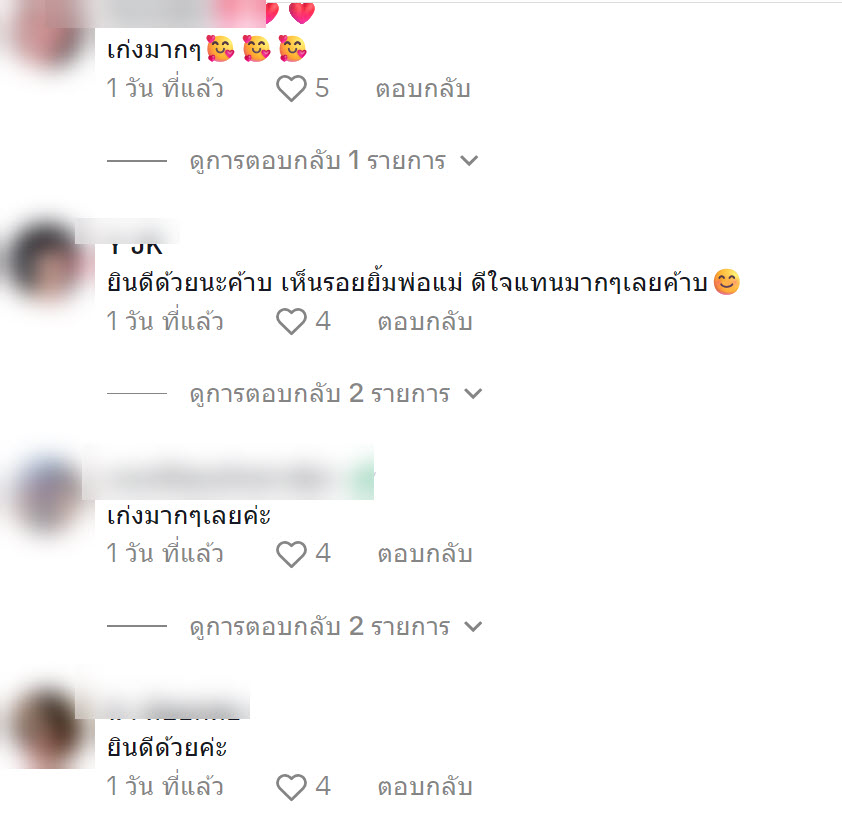Like the 'ยินดีด้วยค่ะ' comment

point(291,787)
